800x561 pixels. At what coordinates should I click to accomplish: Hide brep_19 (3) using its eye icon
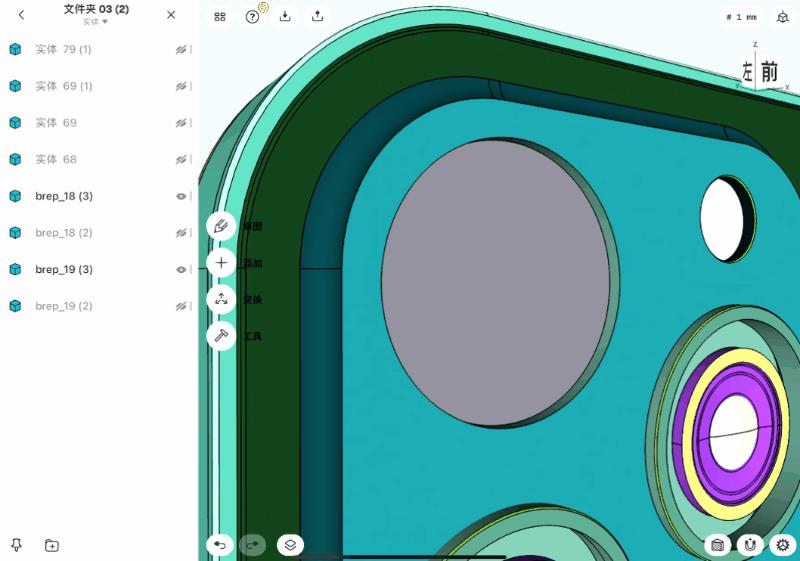pyautogui.click(x=181, y=269)
